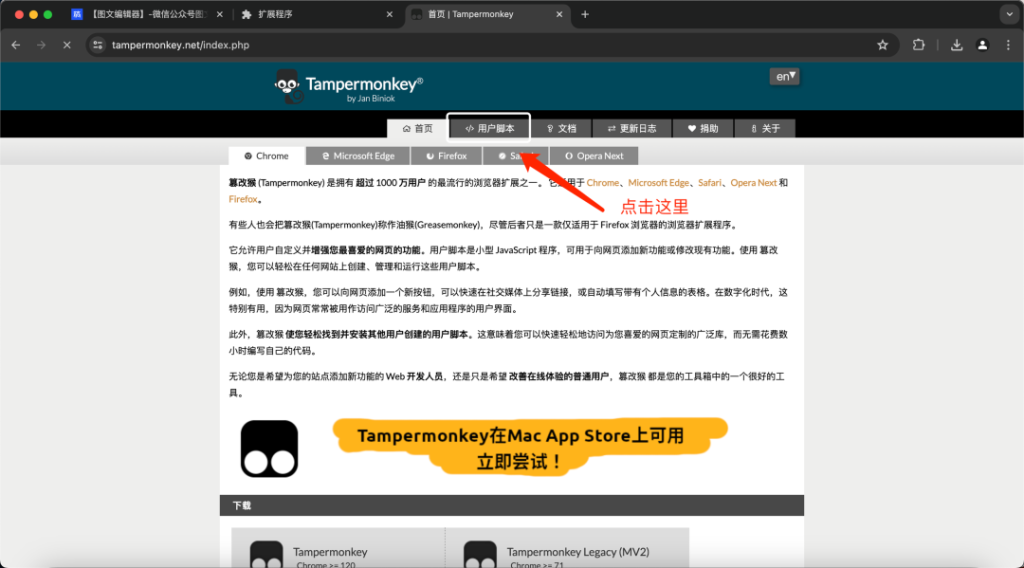The height and width of the screenshot is (568, 1024).
Task: Close the 扩展程序 browser tab
Action: click(x=390, y=15)
